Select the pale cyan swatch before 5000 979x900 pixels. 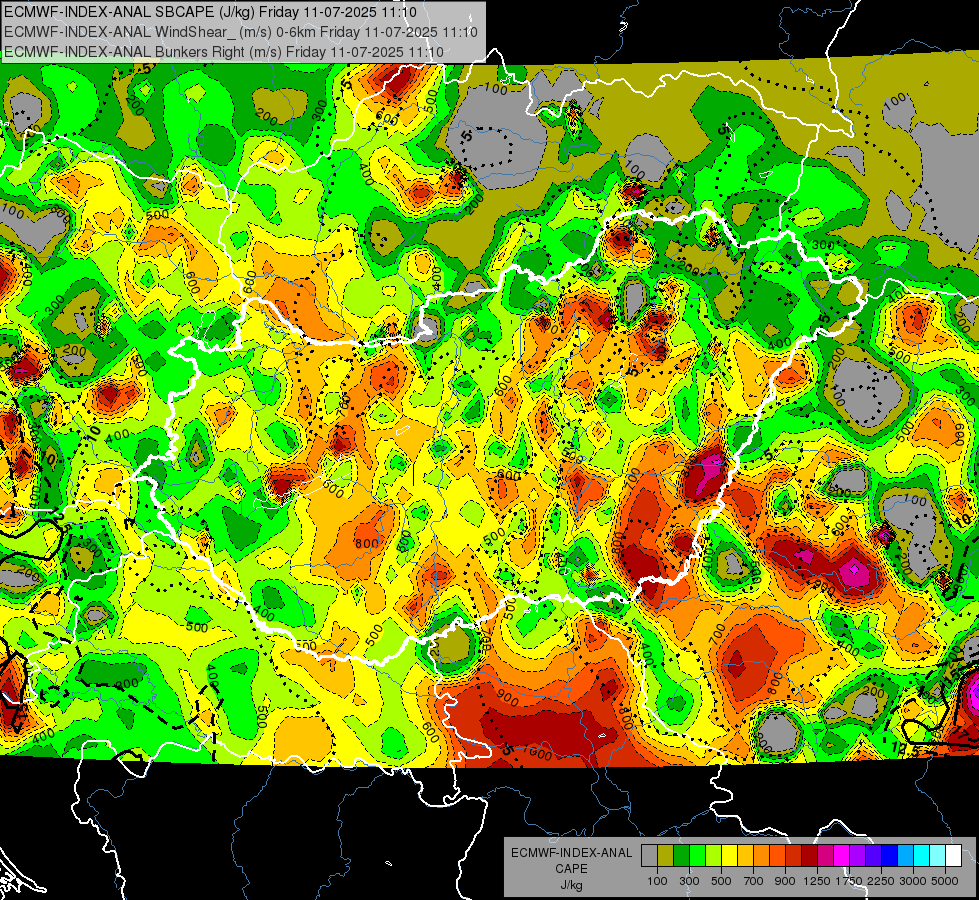(938, 856)
